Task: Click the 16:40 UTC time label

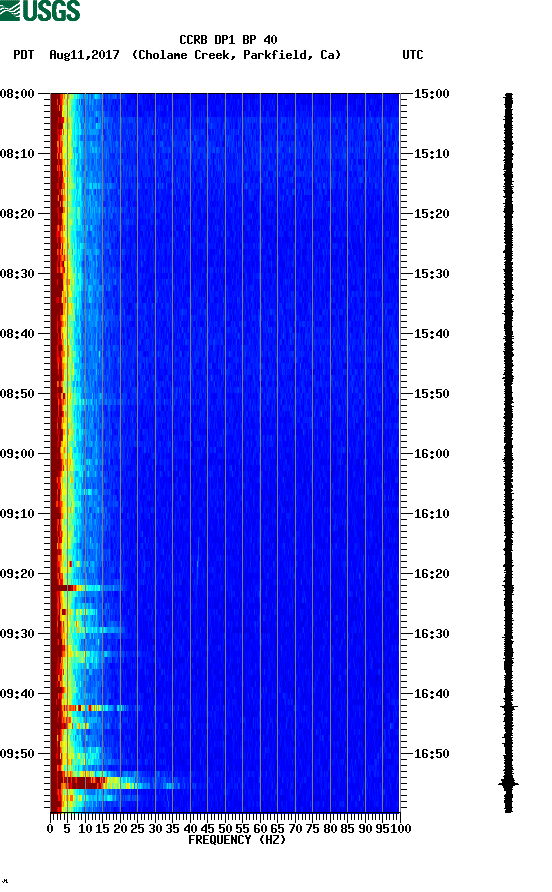Action: (x=431, y=694)
